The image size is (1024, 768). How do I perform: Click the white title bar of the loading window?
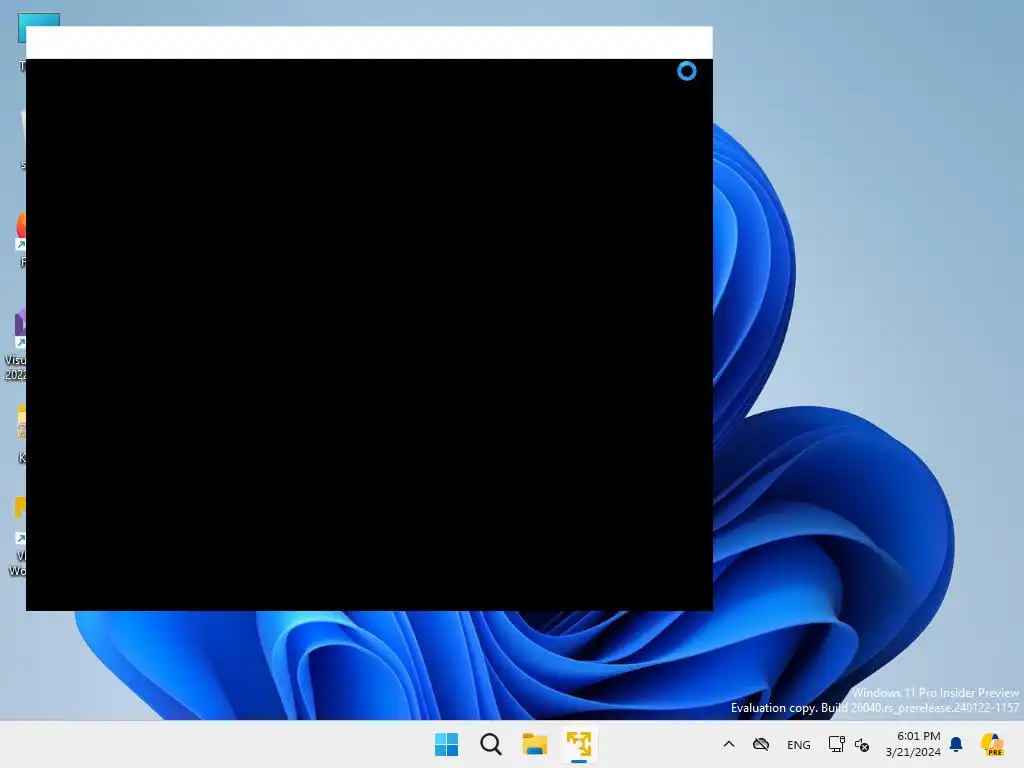point(369,42)
